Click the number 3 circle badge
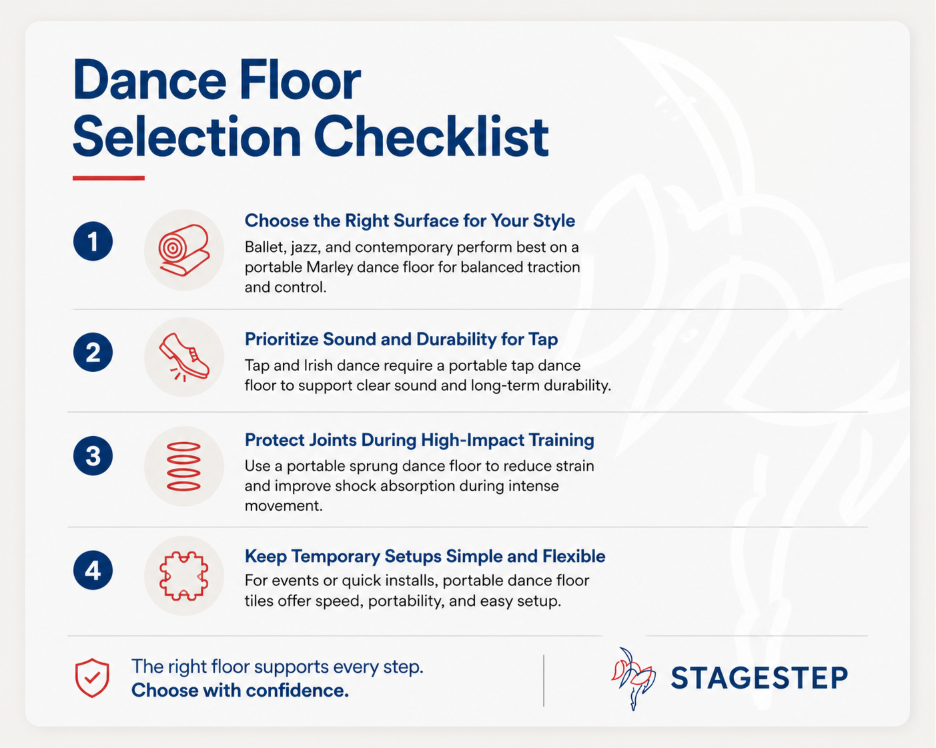The height and width of the screenshot is (748, 936). [x=93, y=458]
